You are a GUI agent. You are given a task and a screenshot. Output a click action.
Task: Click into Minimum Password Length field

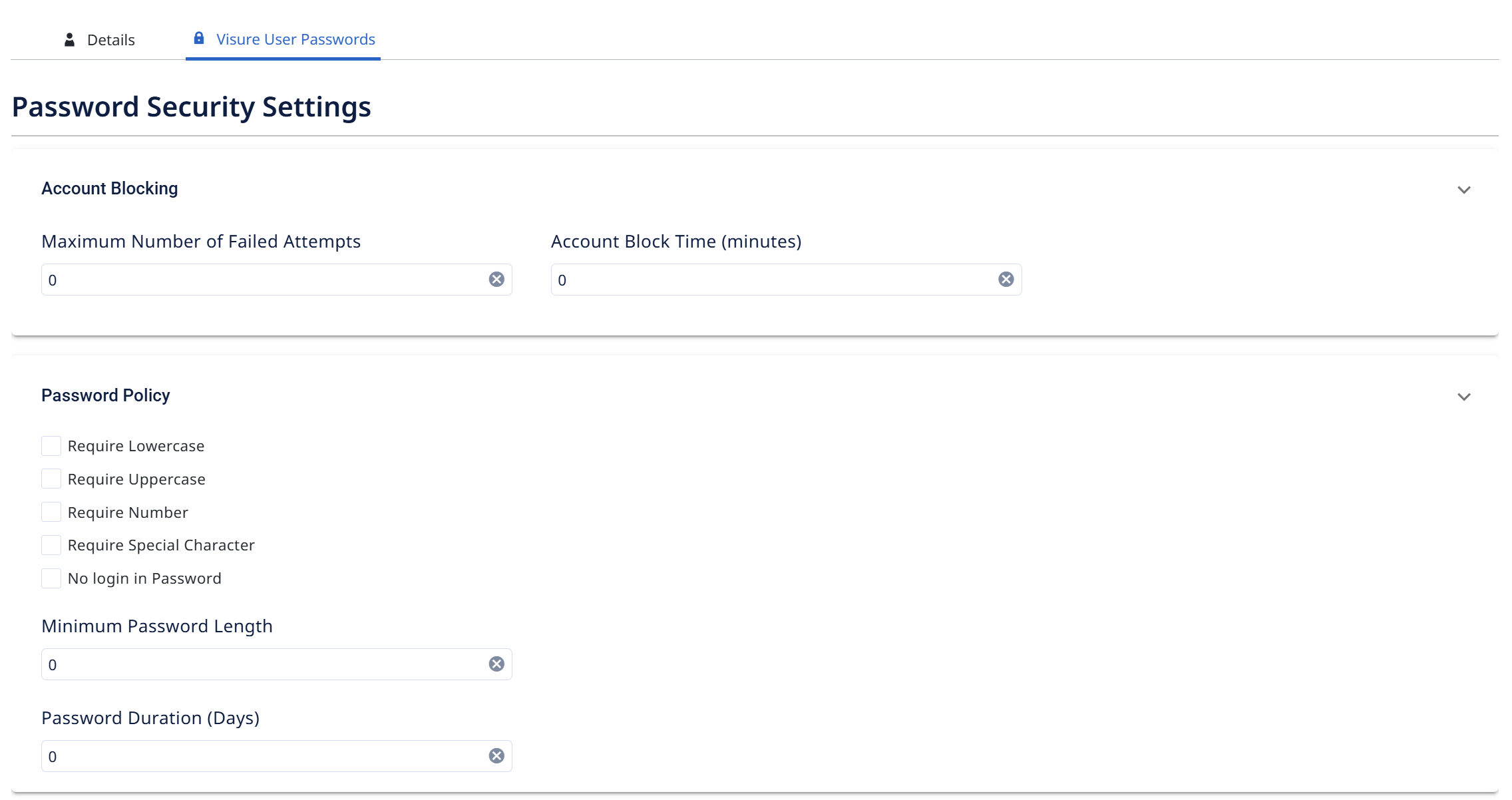coord(266,664)
